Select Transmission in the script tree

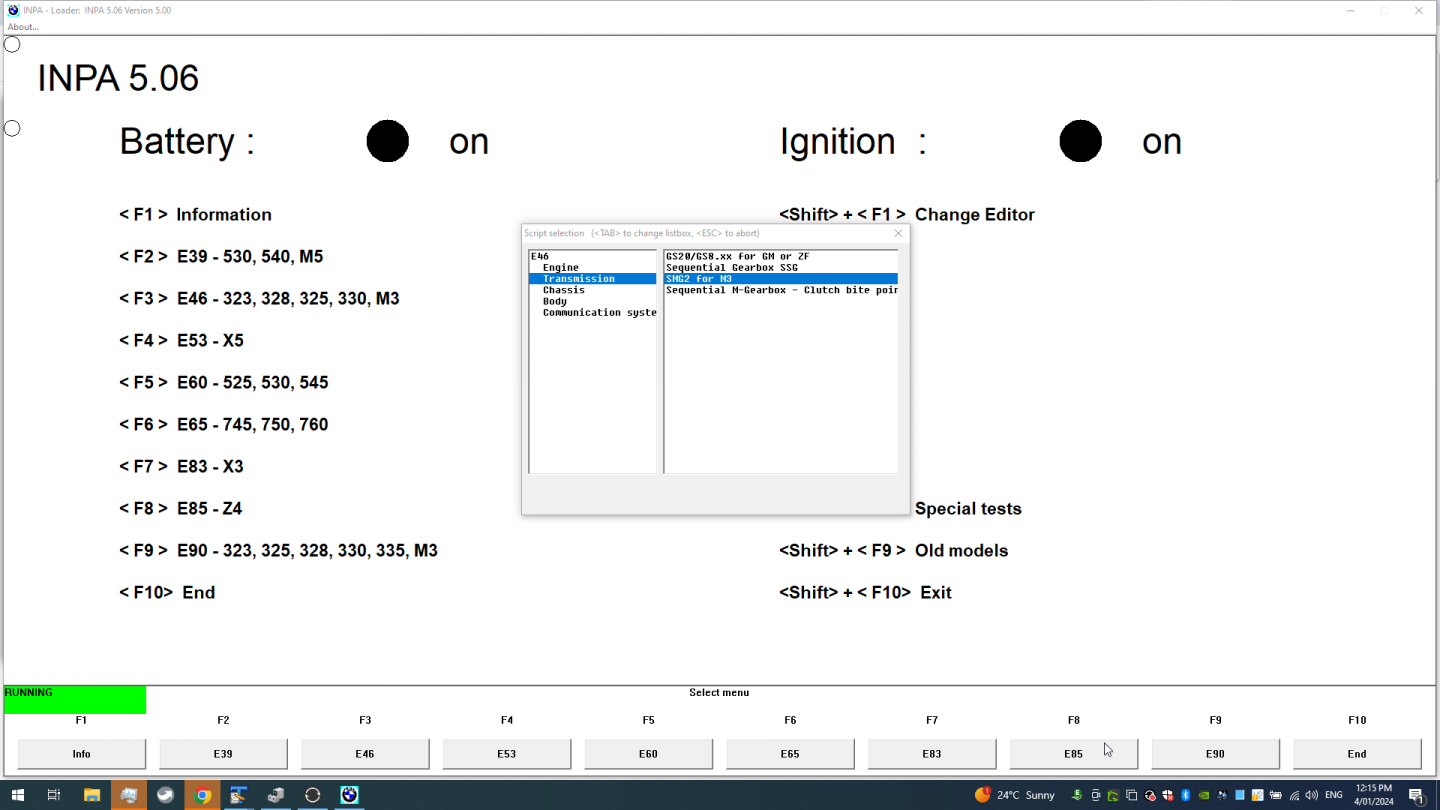pos(592,279)
